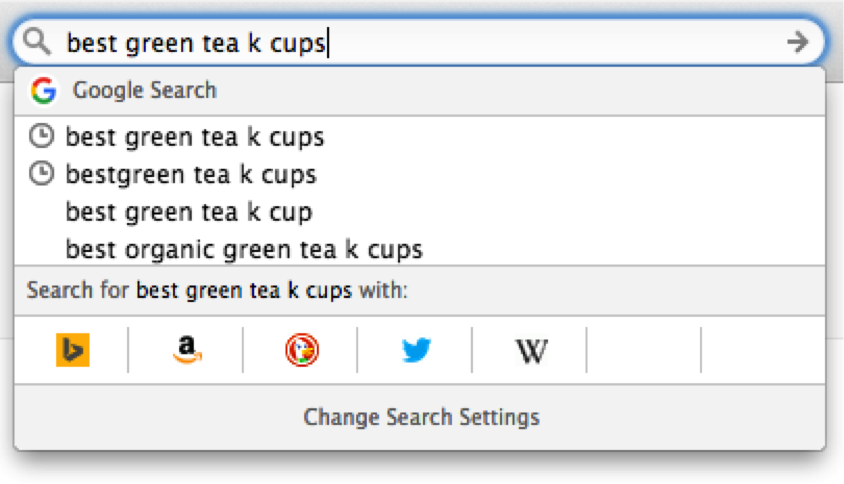Search with the Amazon engine icon

(x=186, y=350)
